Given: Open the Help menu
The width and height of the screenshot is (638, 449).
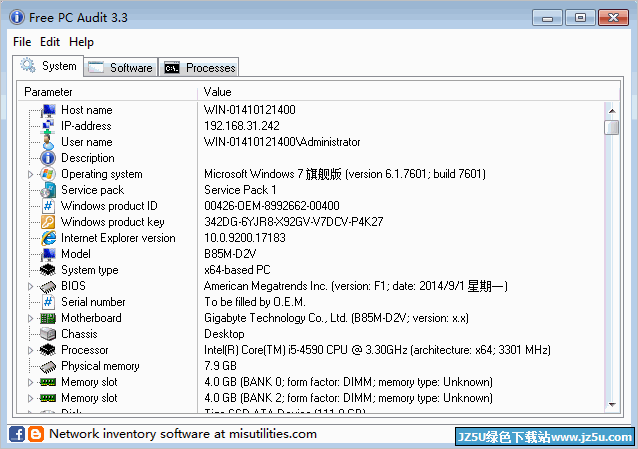Looking at the screenshot, I should coord(81,42).
